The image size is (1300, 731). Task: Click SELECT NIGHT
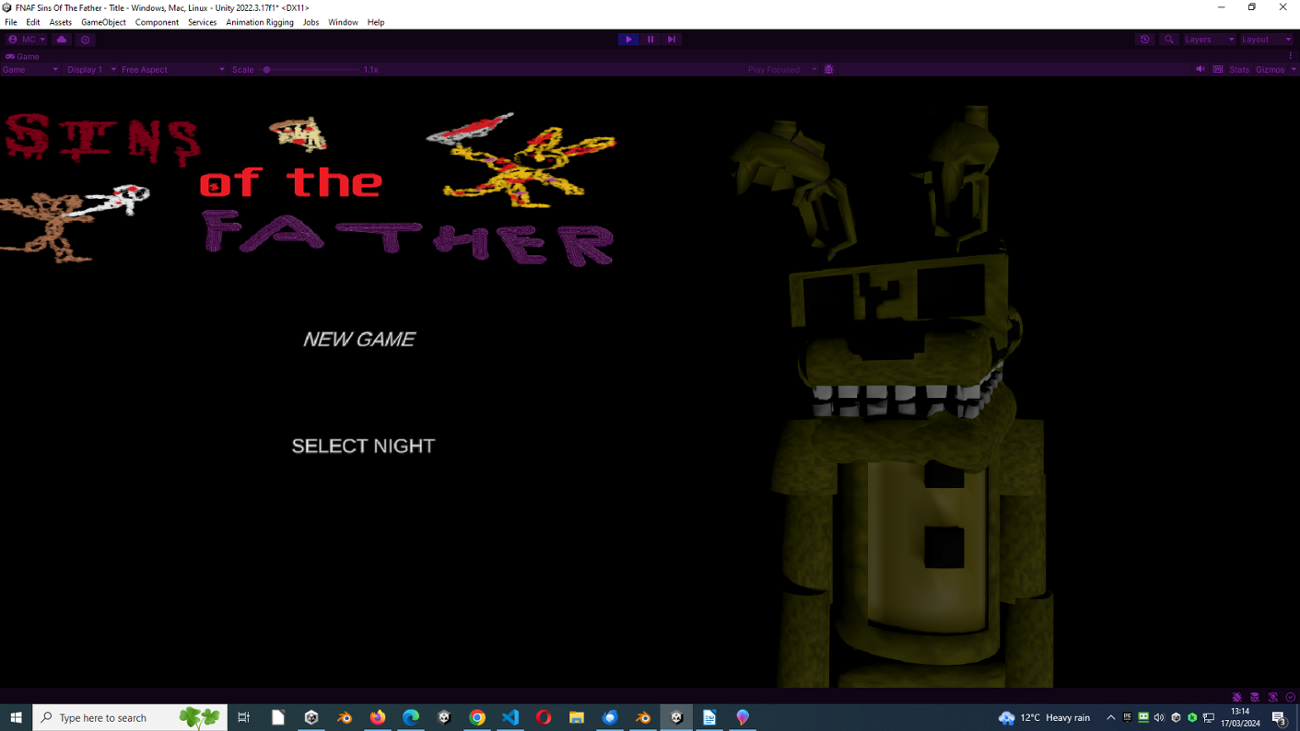click(362, 446)
